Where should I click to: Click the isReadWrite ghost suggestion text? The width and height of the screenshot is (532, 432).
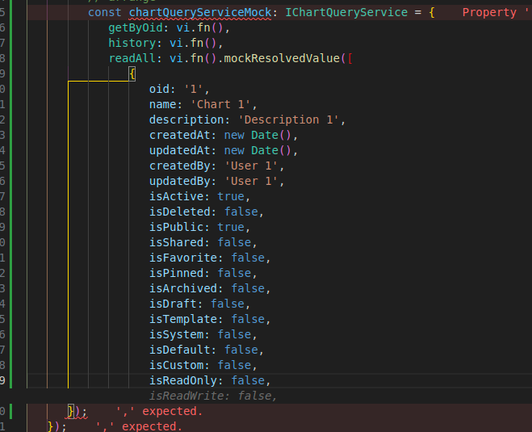(x=213, y=396)
